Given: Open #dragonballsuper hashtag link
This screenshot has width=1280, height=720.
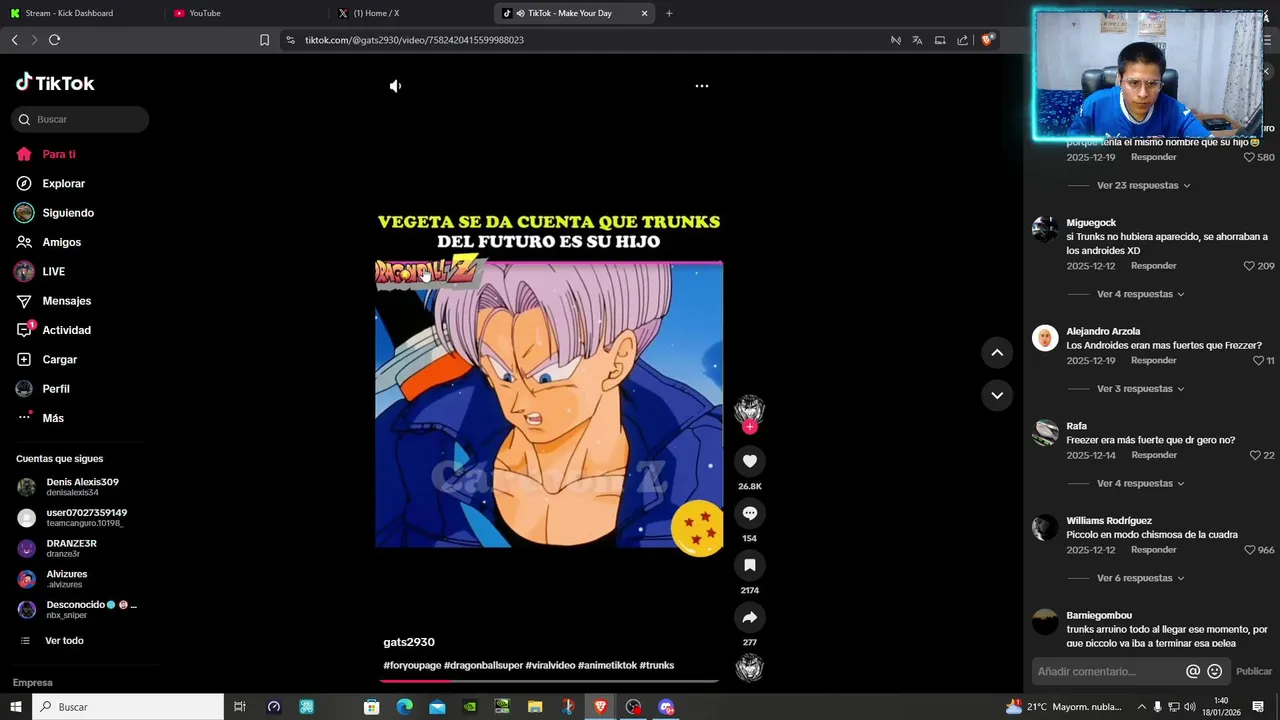Looking at the screenshot, I should click(x=483, y=665).
